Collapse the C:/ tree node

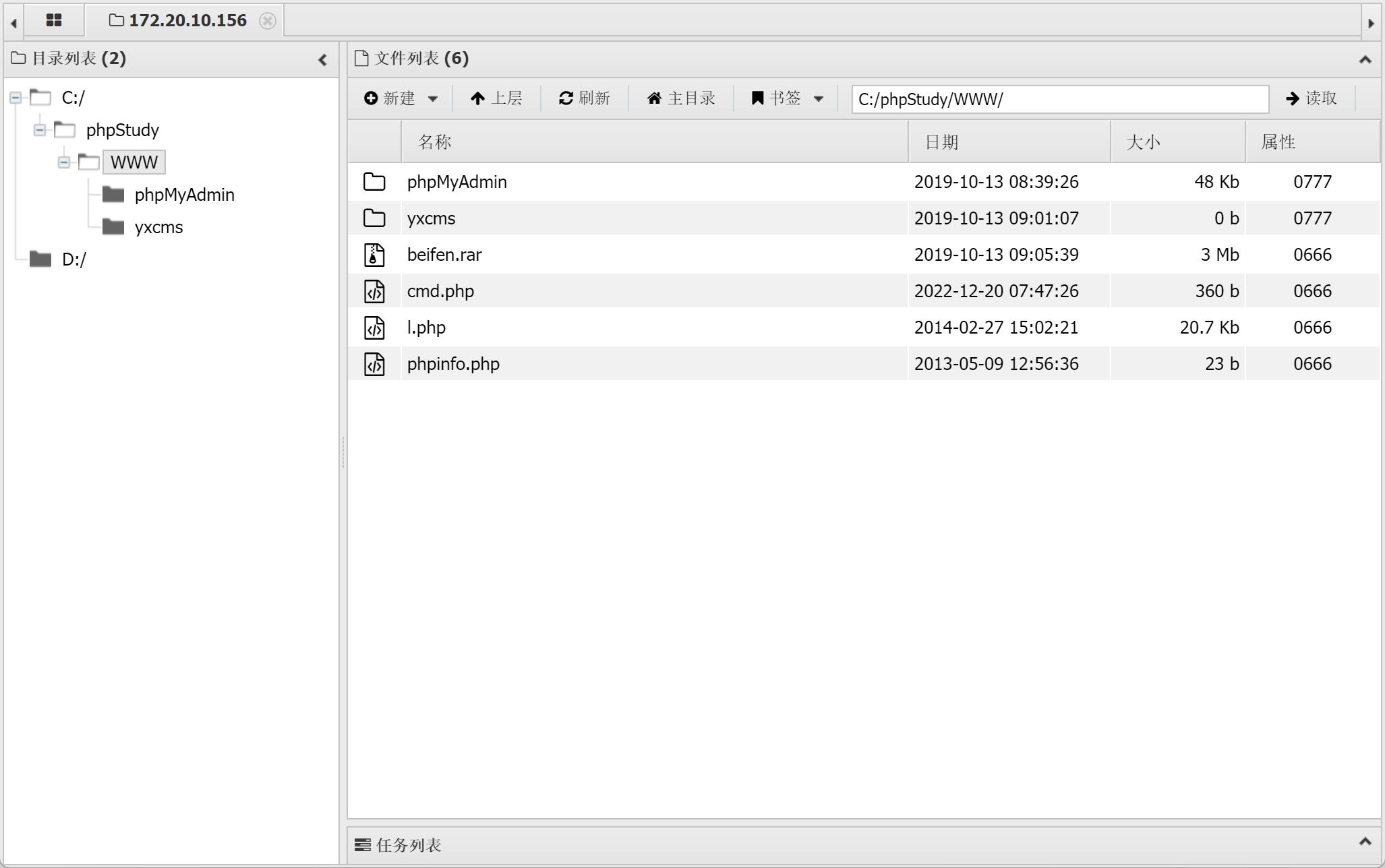tap(16, 98)
